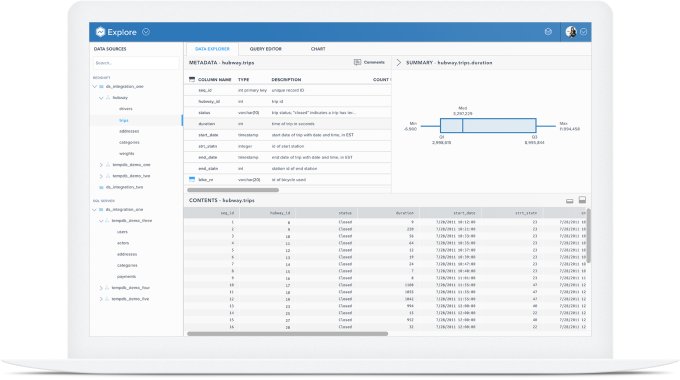Image resolution: width=680 pixels, height=380 pixels.
Task: Expand the Summary panel chevron
Action: [399, 63]
